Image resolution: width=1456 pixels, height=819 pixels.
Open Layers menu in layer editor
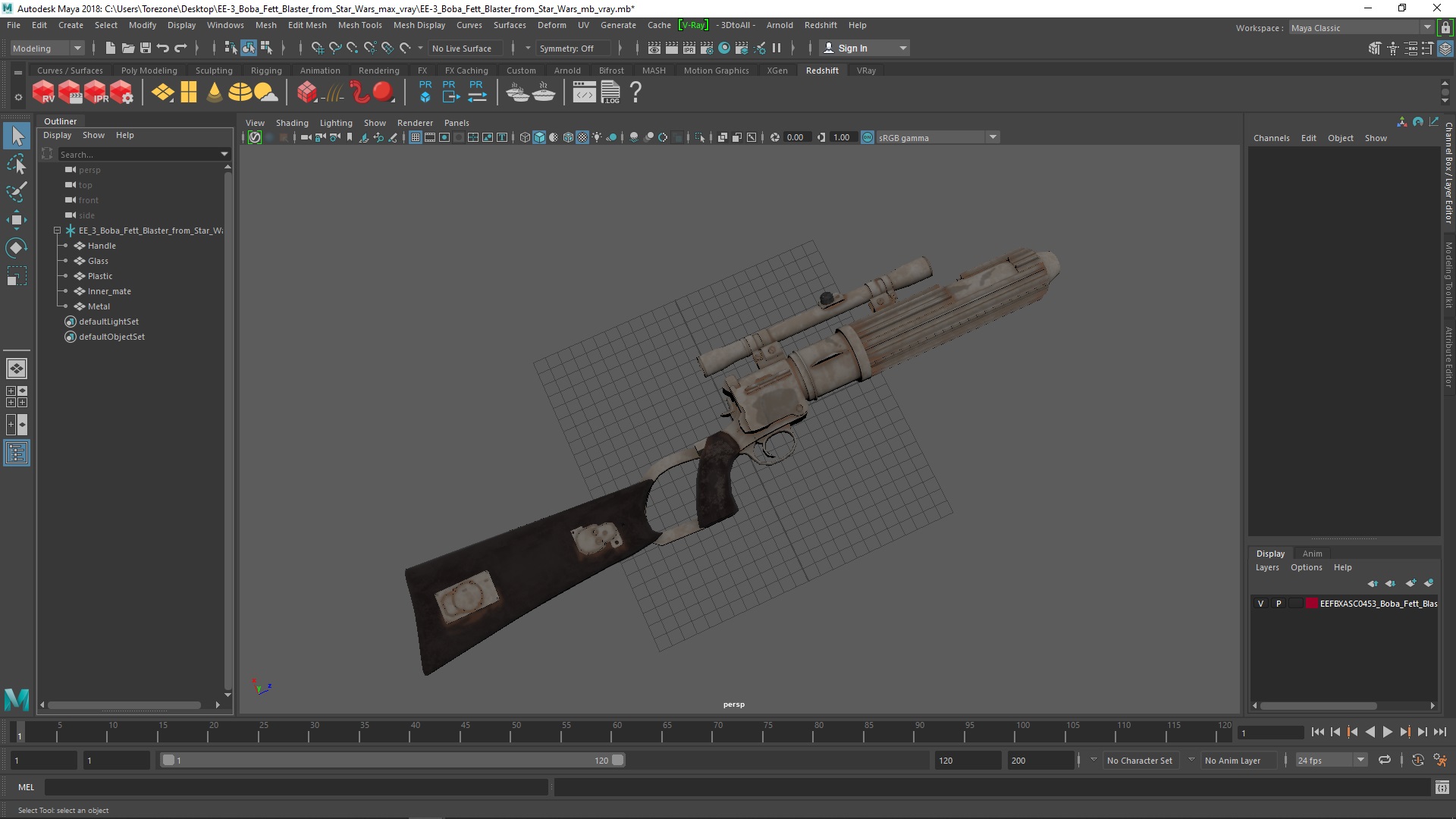(1266, 567)
